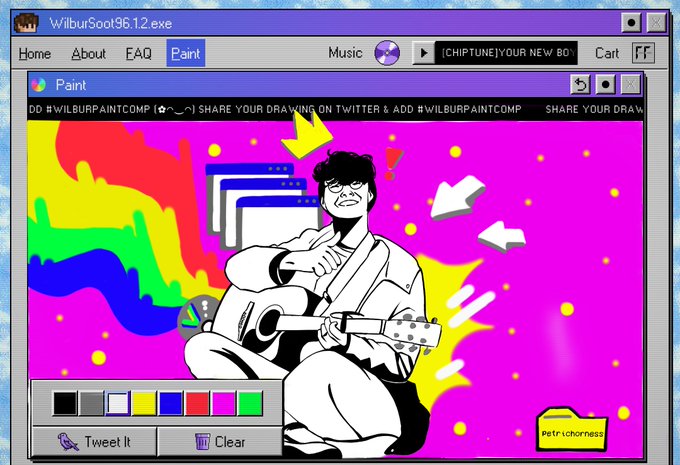Viewport: 680px width, 465px height.
Task: Click the Clear canvas button
Action: pos(220,442)
